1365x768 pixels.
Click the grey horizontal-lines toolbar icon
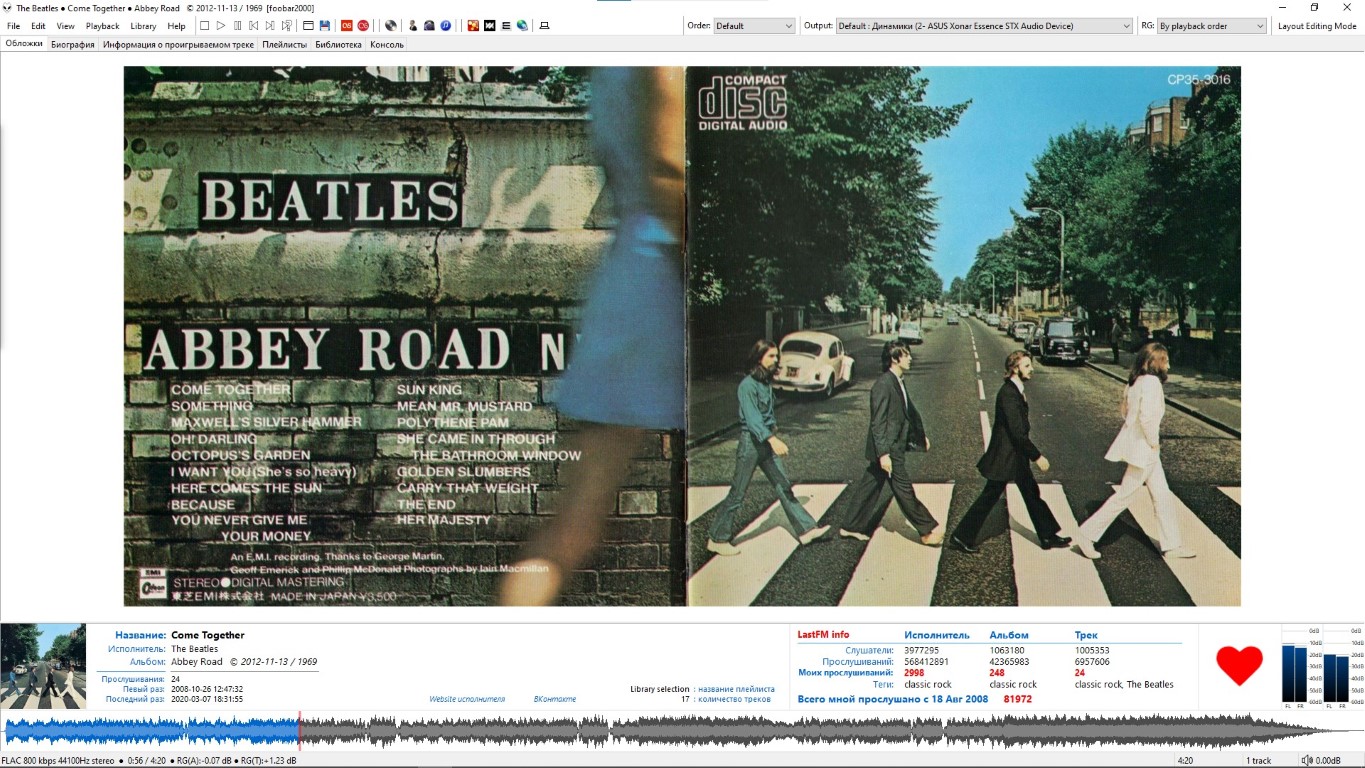tap(506, 26)
